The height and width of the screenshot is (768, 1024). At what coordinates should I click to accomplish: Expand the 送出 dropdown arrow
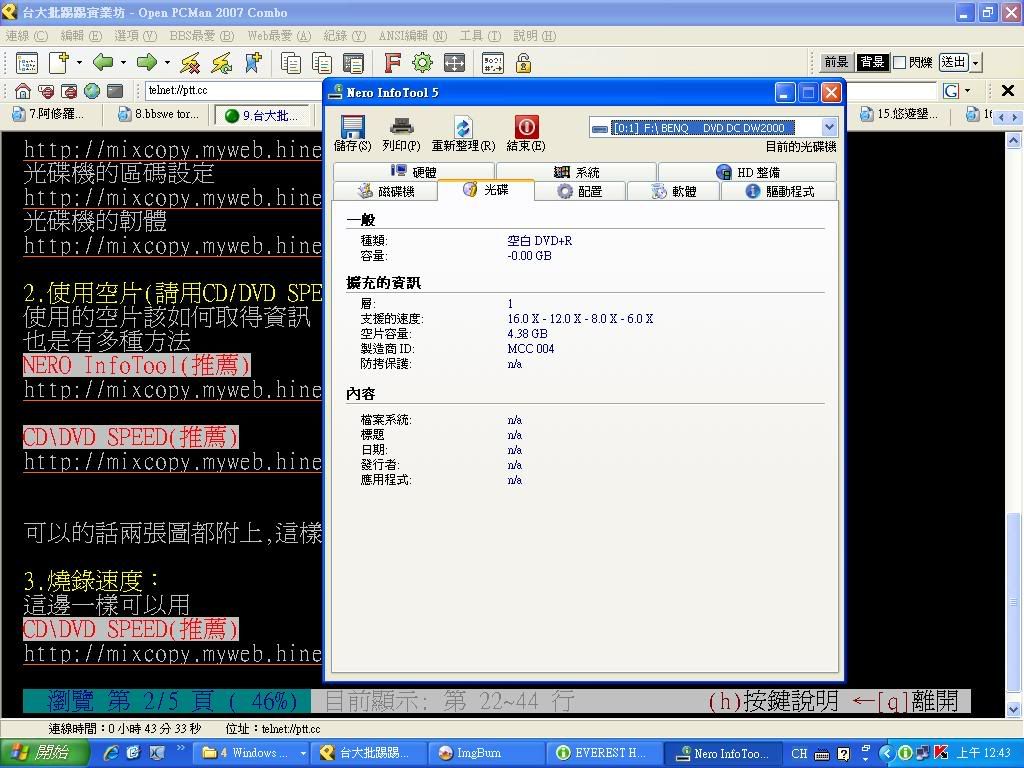[x=976, y=63]
